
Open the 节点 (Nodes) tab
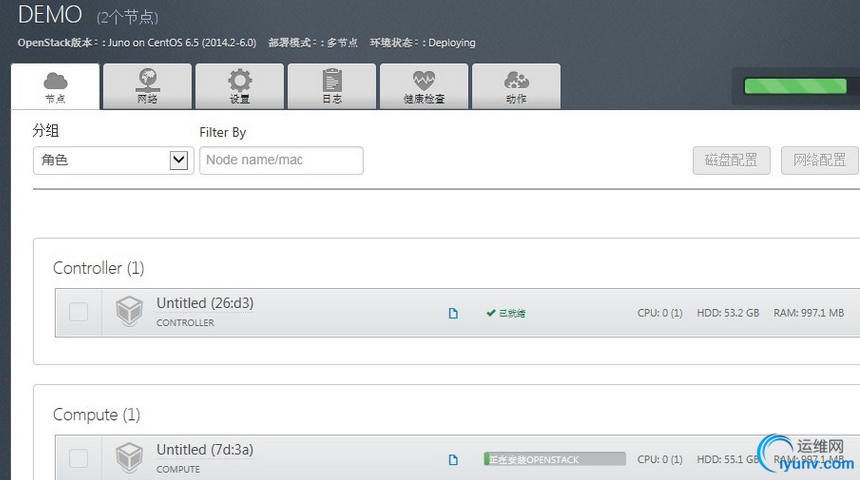pyautogui.click(x=55, y=87)
